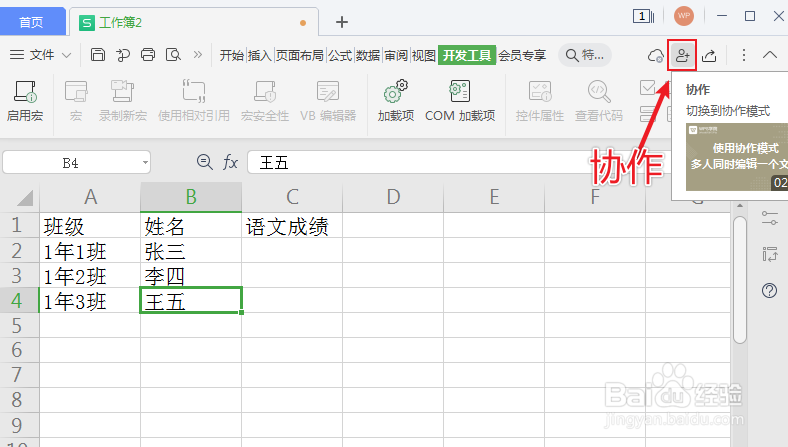This screenshot has height=447, width=788.
Task: Click cell containing 1年1班
Action: (x=90, y=250)
